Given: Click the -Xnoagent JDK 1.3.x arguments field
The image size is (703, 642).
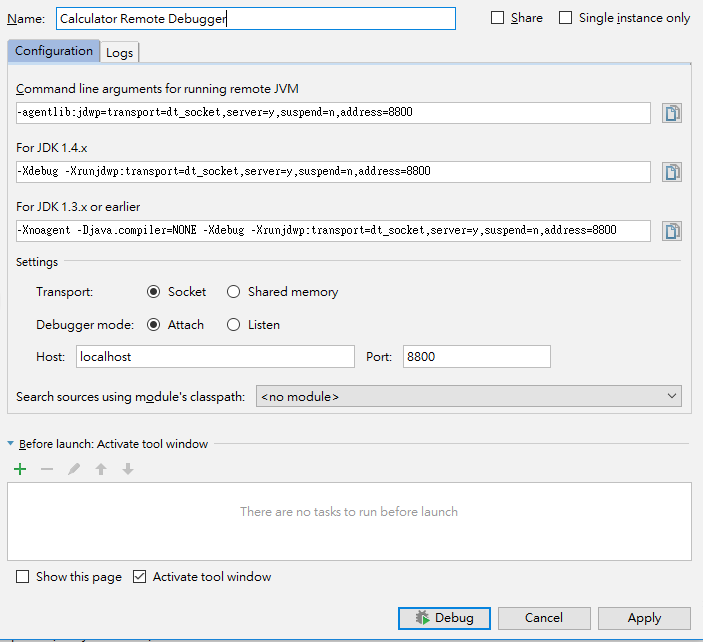Looking at the screenshot, I should pos(333,231).
